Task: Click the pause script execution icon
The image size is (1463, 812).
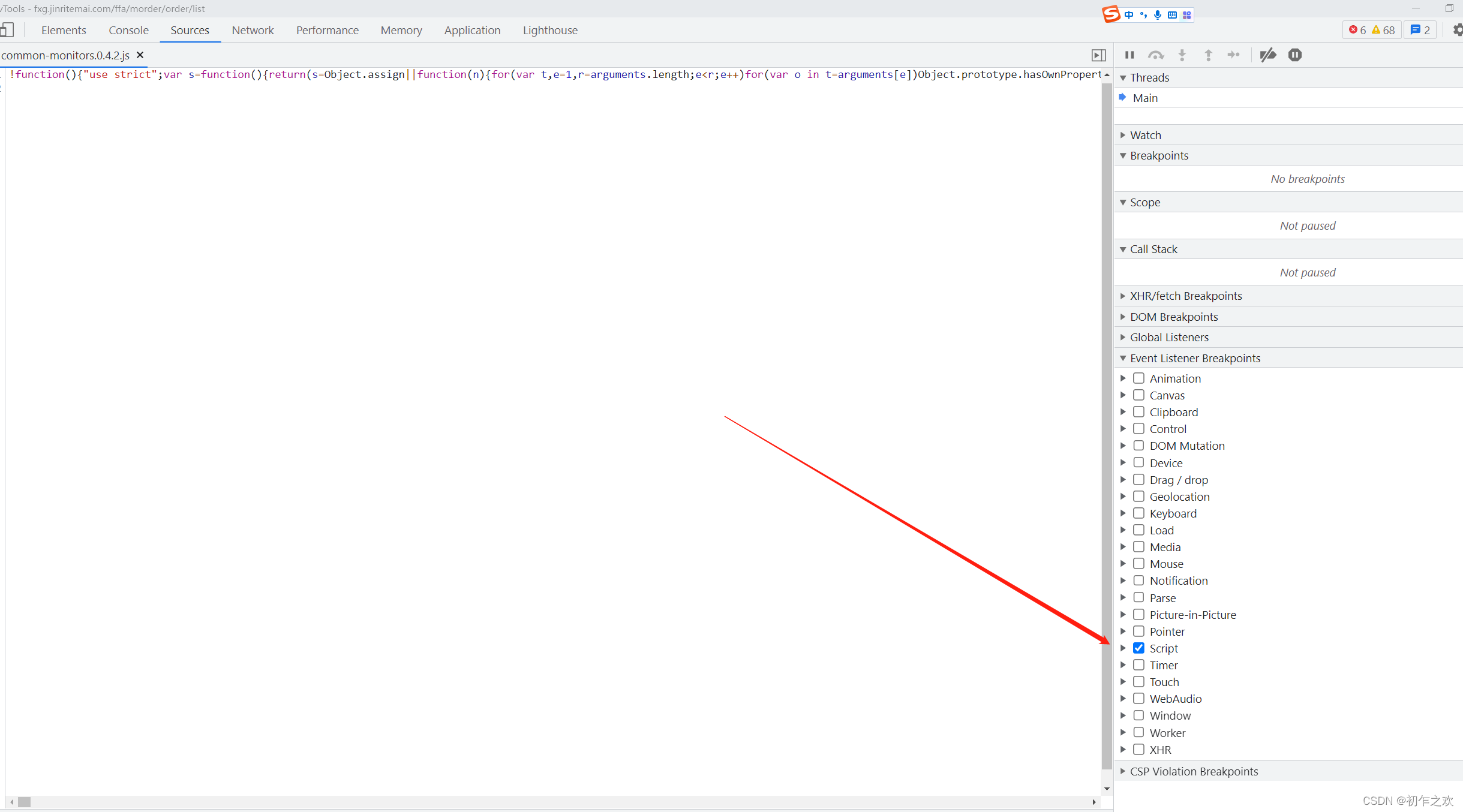Action: click(1129, 55)
